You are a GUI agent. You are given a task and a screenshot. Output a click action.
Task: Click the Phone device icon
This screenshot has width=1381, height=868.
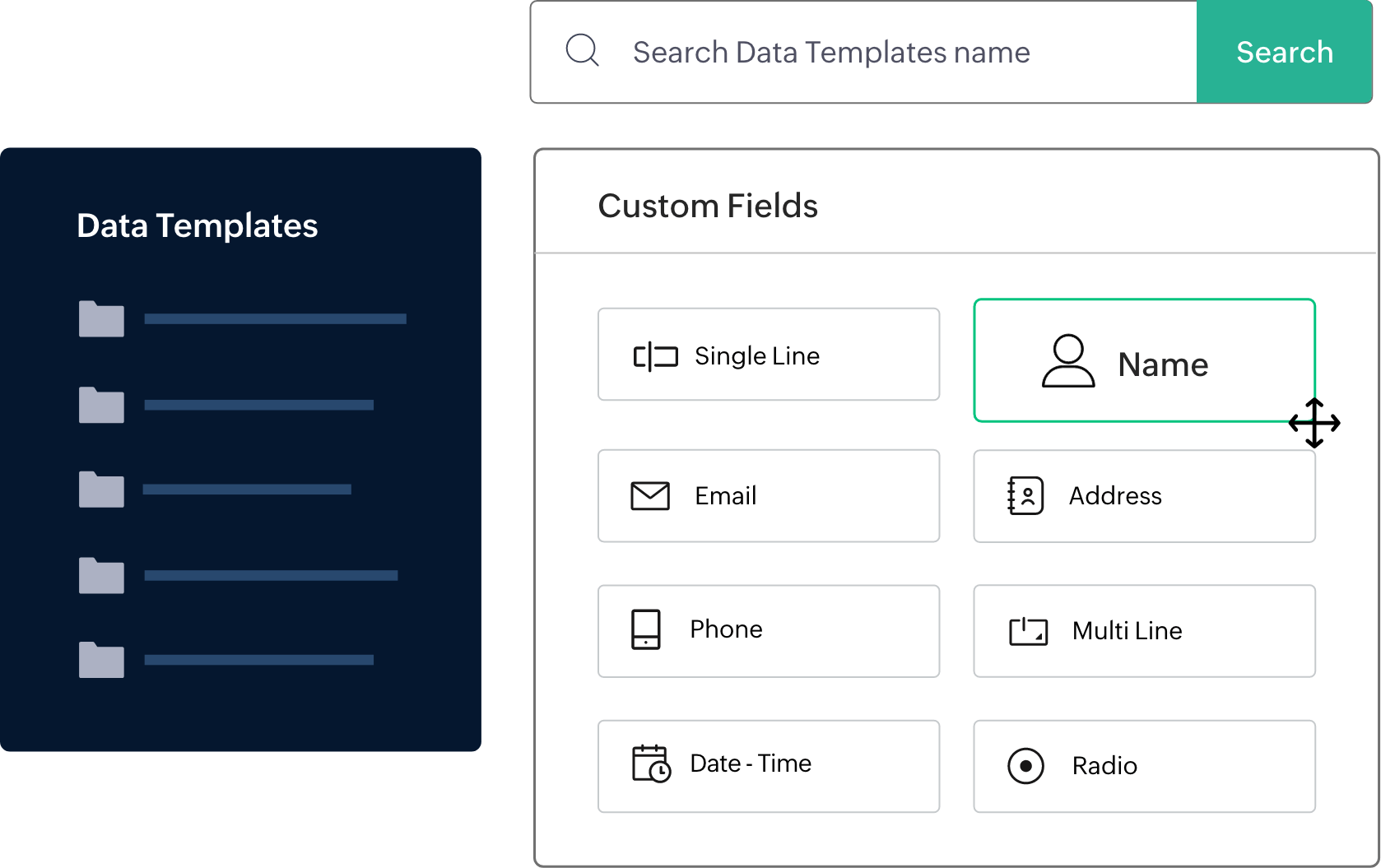point(646,629)
